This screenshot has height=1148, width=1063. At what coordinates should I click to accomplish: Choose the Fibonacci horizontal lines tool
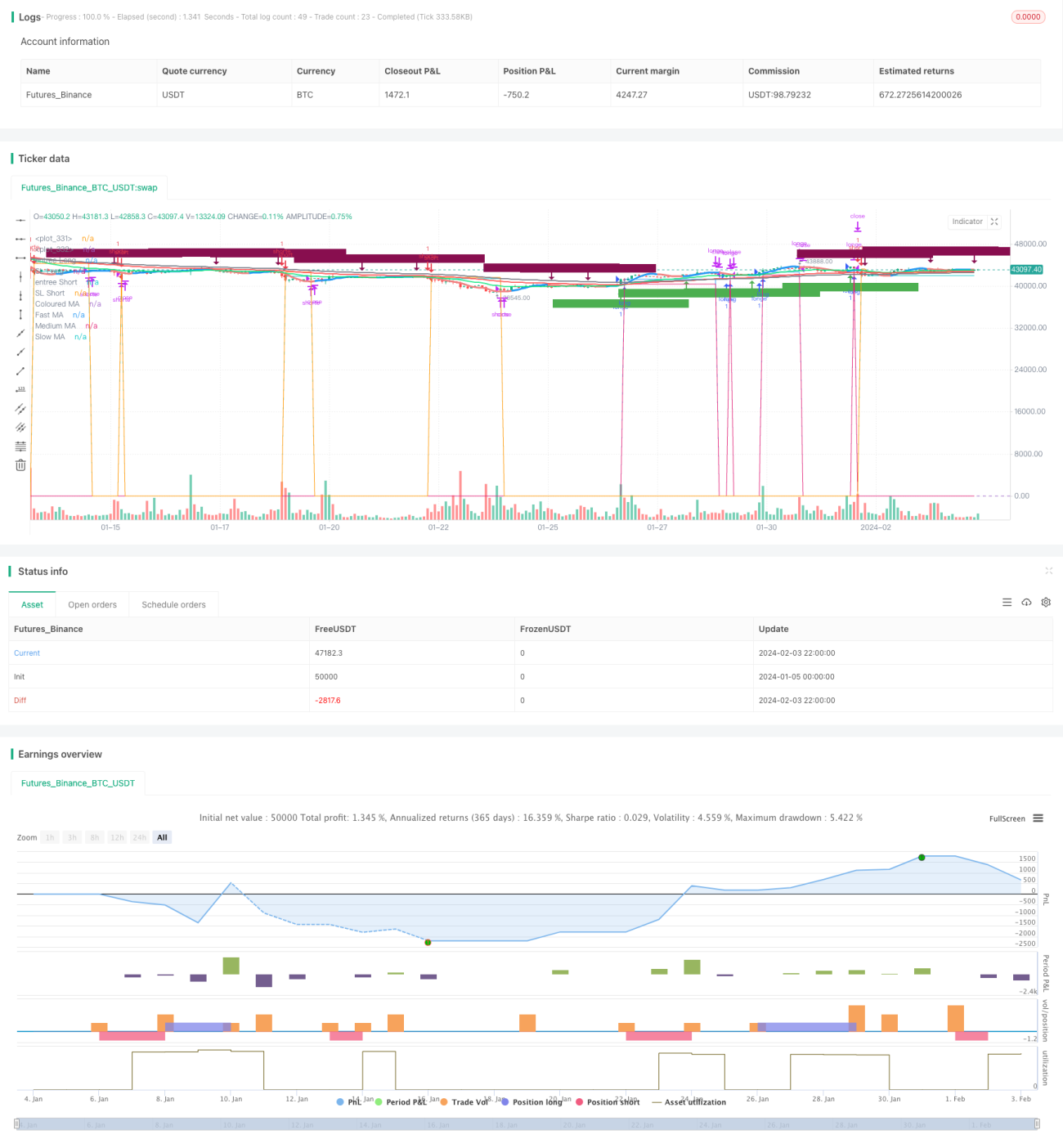click(x=20, y=446)
